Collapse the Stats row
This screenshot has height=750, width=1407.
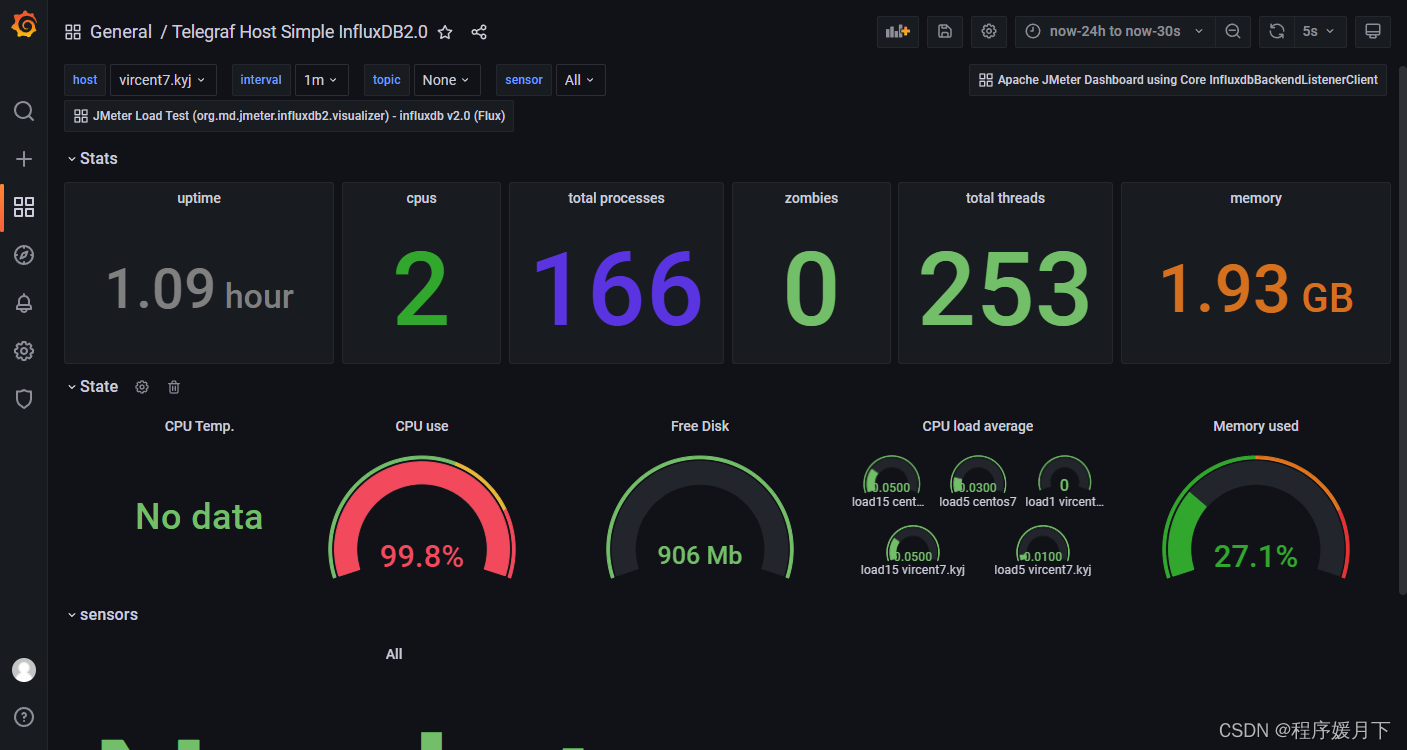[x=92, y=159]
